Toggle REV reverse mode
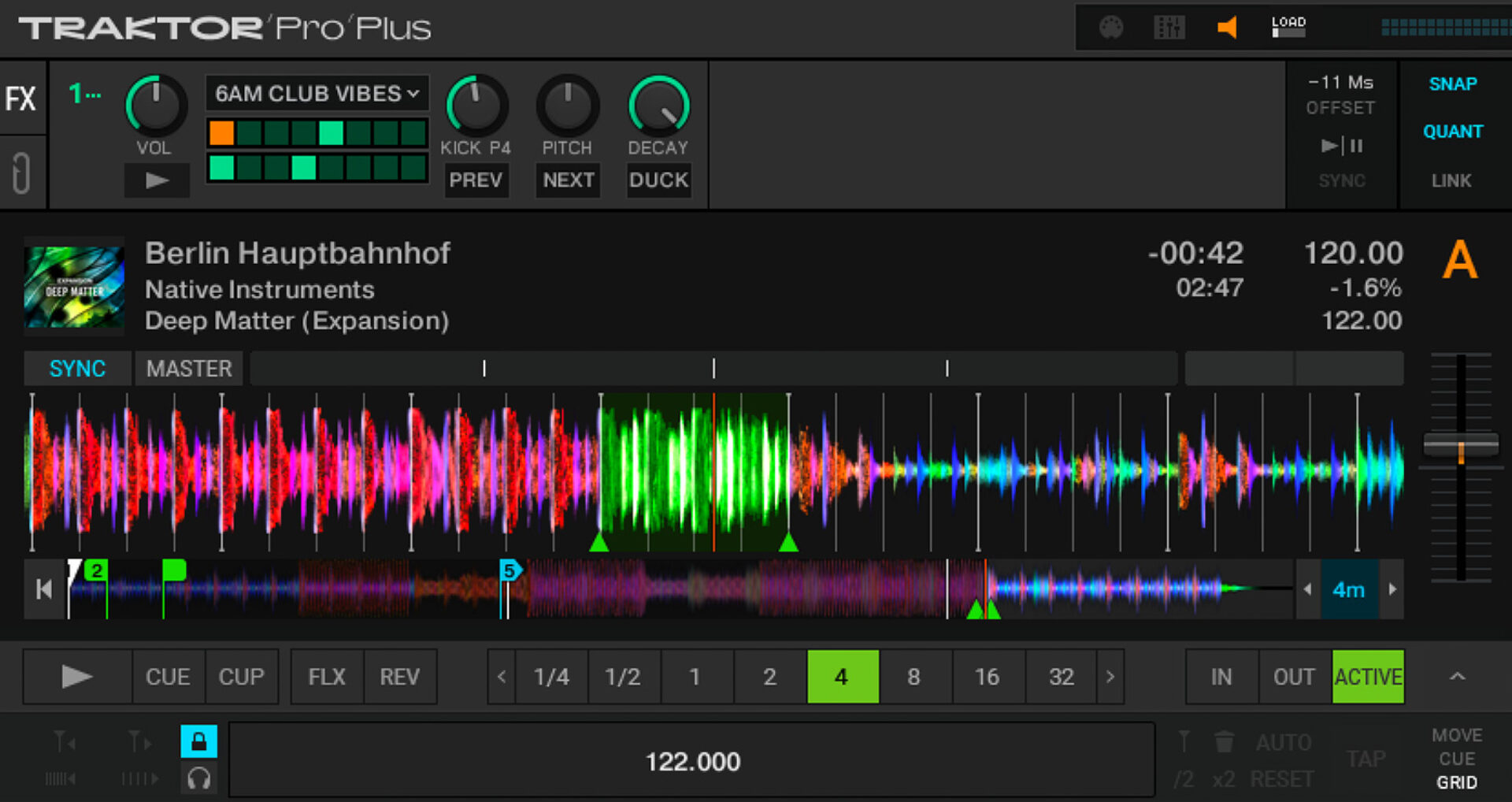This screenshot has width=1512, height=802. [400, 677]
